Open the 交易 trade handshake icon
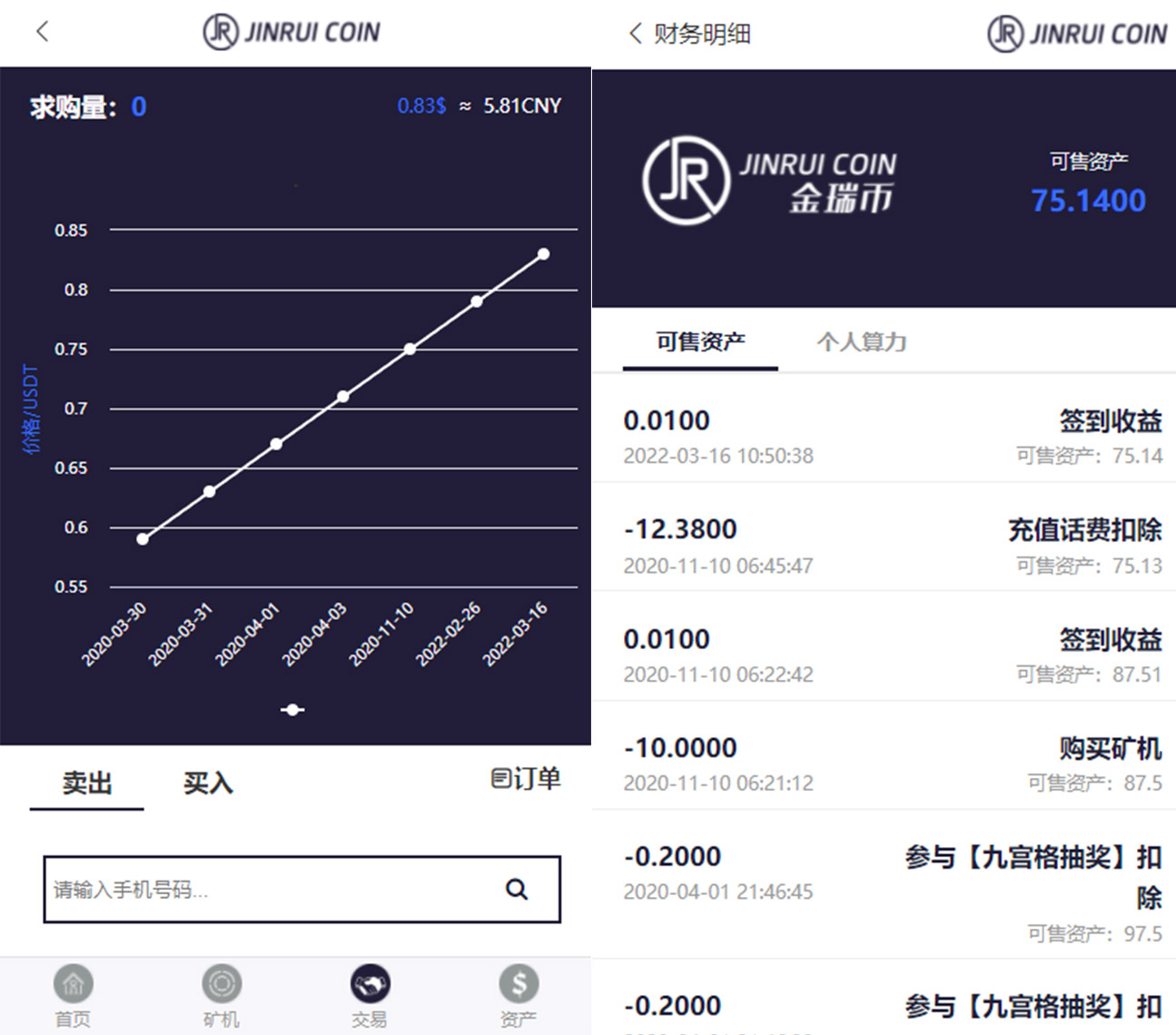The height and width of the screenshot is (1035, 1176). pyautogui.click(x=370, y=984)
